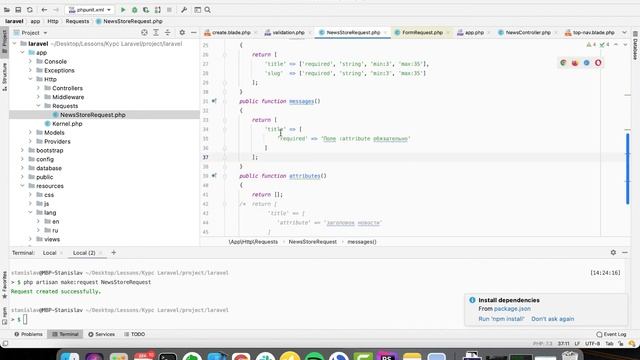The height and width of the screenshot is (360, 640).
Task: Expand the Models folder
Action: coord(30,133)
